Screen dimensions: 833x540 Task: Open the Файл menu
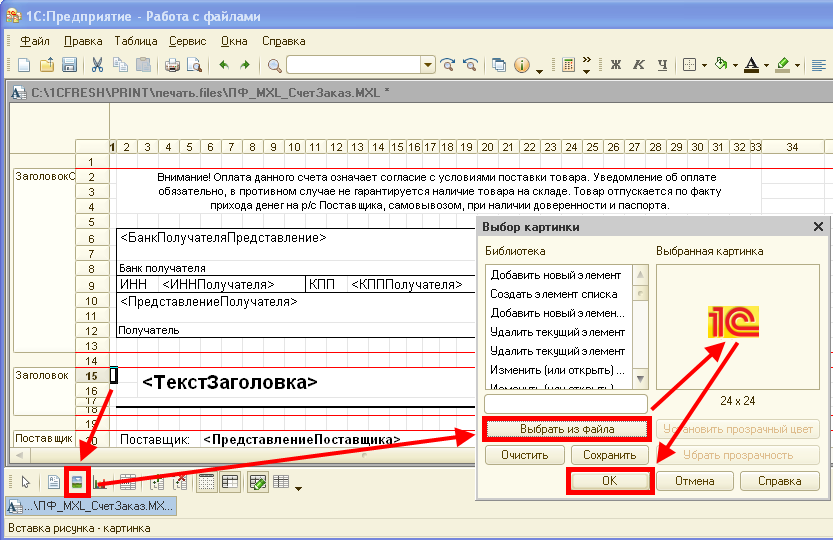click(x=35, y=41)
